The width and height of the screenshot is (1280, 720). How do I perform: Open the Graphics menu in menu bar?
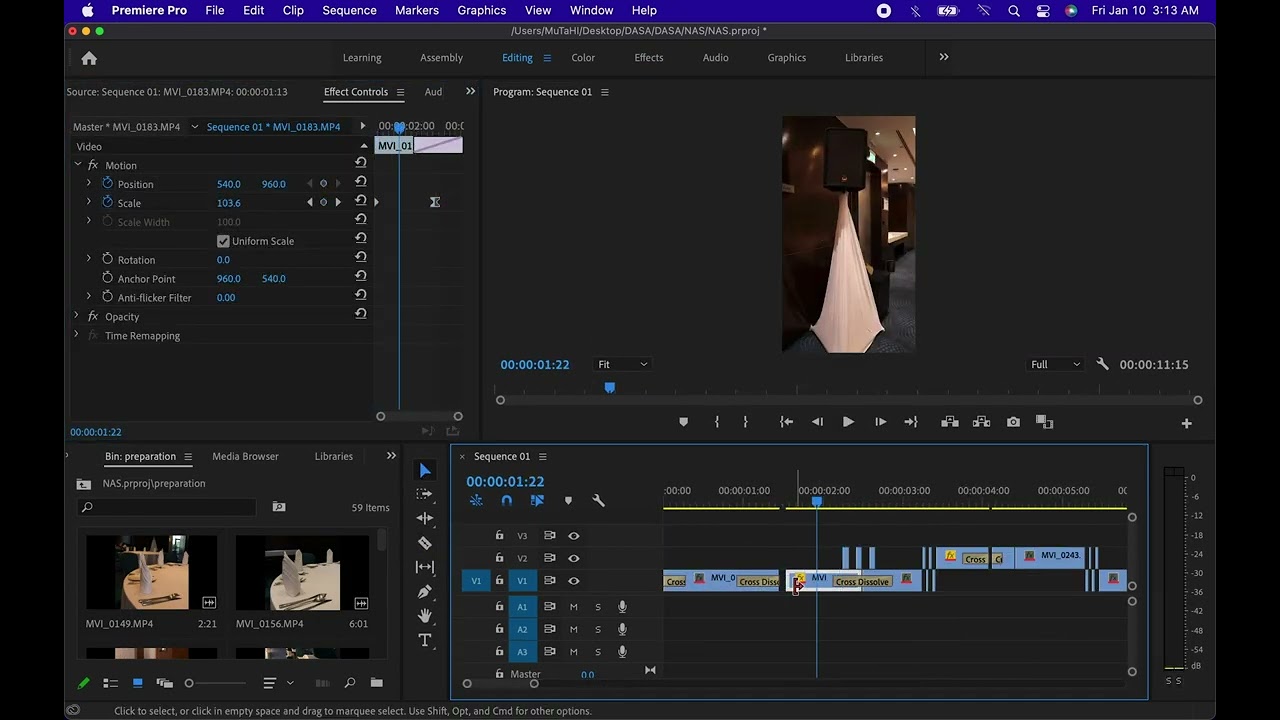point(482,10)
